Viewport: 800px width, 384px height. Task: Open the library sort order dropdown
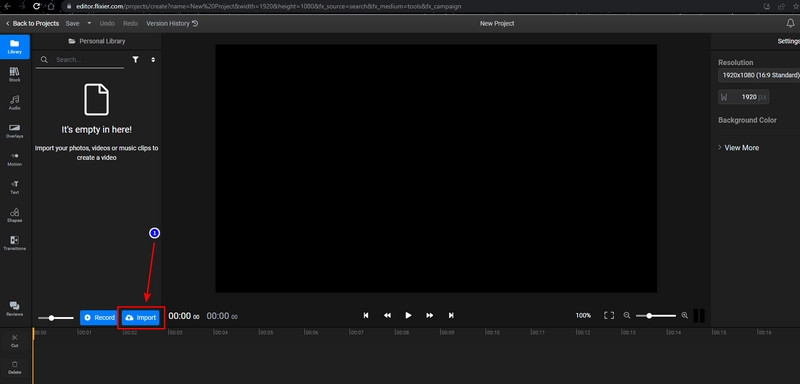click(x=153, y=60)
